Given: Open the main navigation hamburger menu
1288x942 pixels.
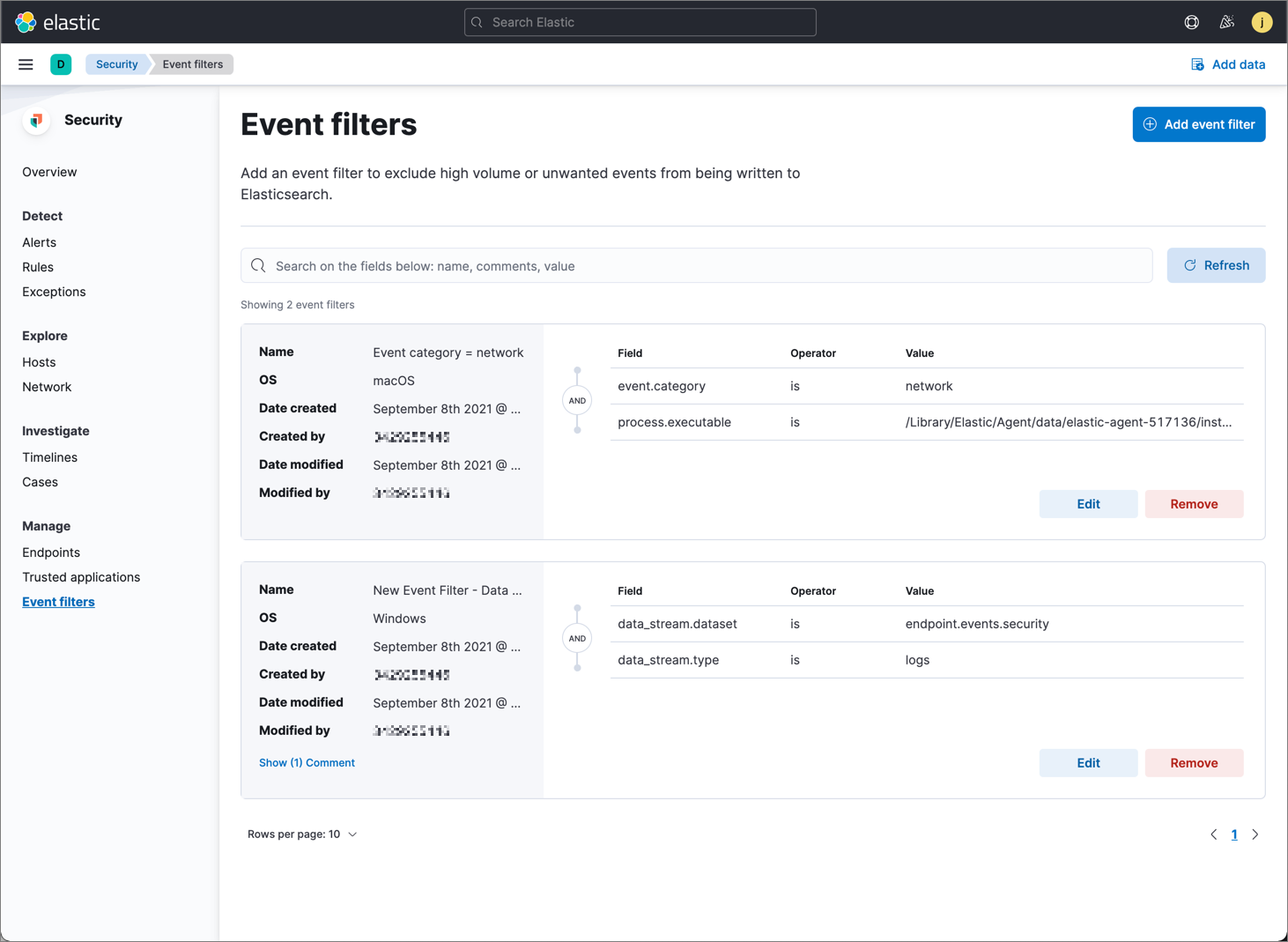Looking at the screenshot, I should 26,63.
